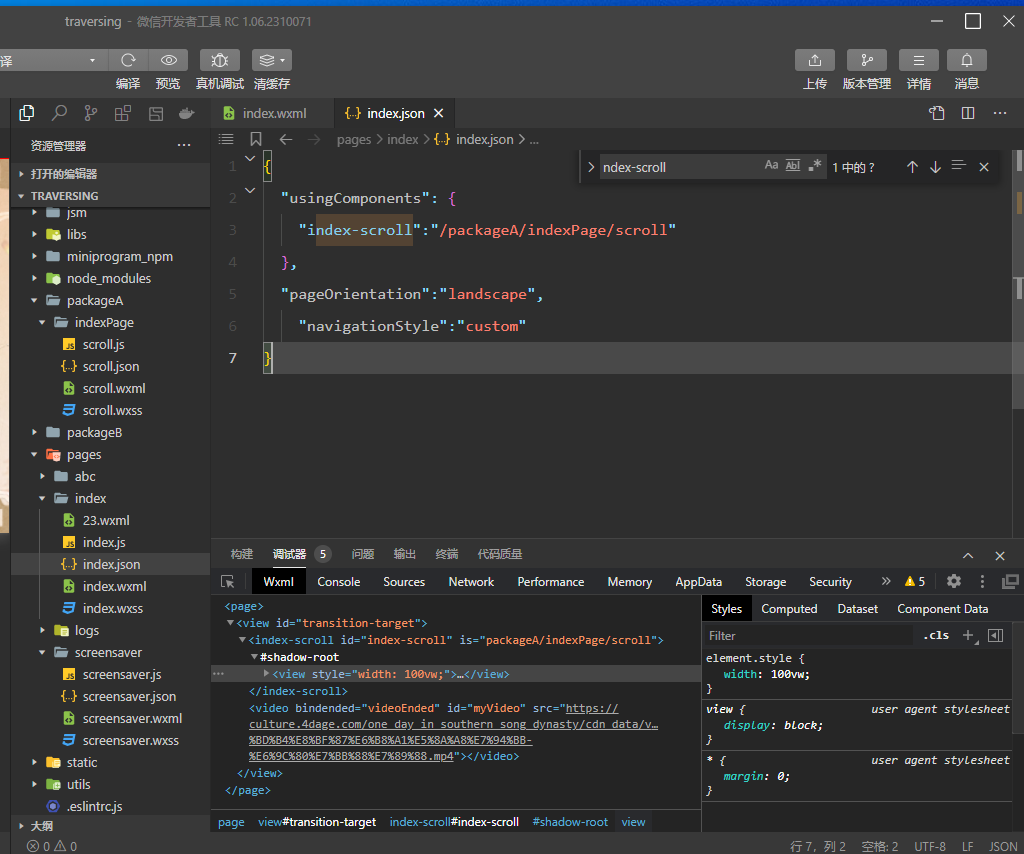Click the upload icon in toolbar
This screenshot has height=854, width=1024.
814,60
